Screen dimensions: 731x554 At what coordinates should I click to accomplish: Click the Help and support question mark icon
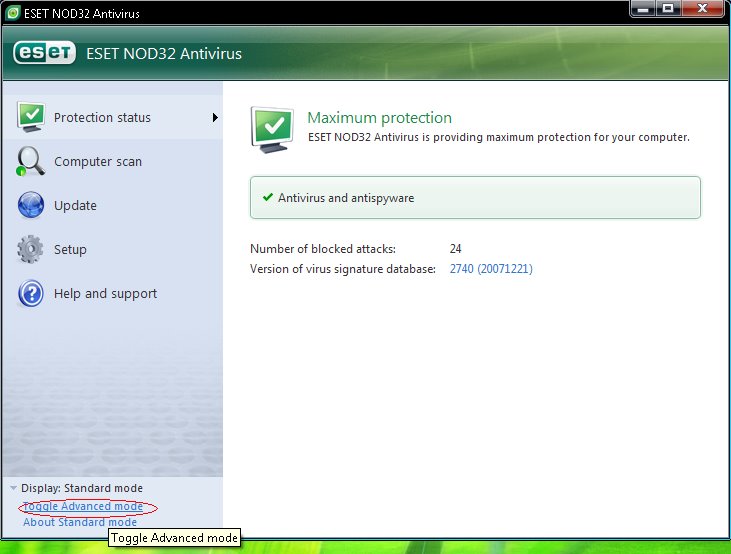tap(31, 293)
